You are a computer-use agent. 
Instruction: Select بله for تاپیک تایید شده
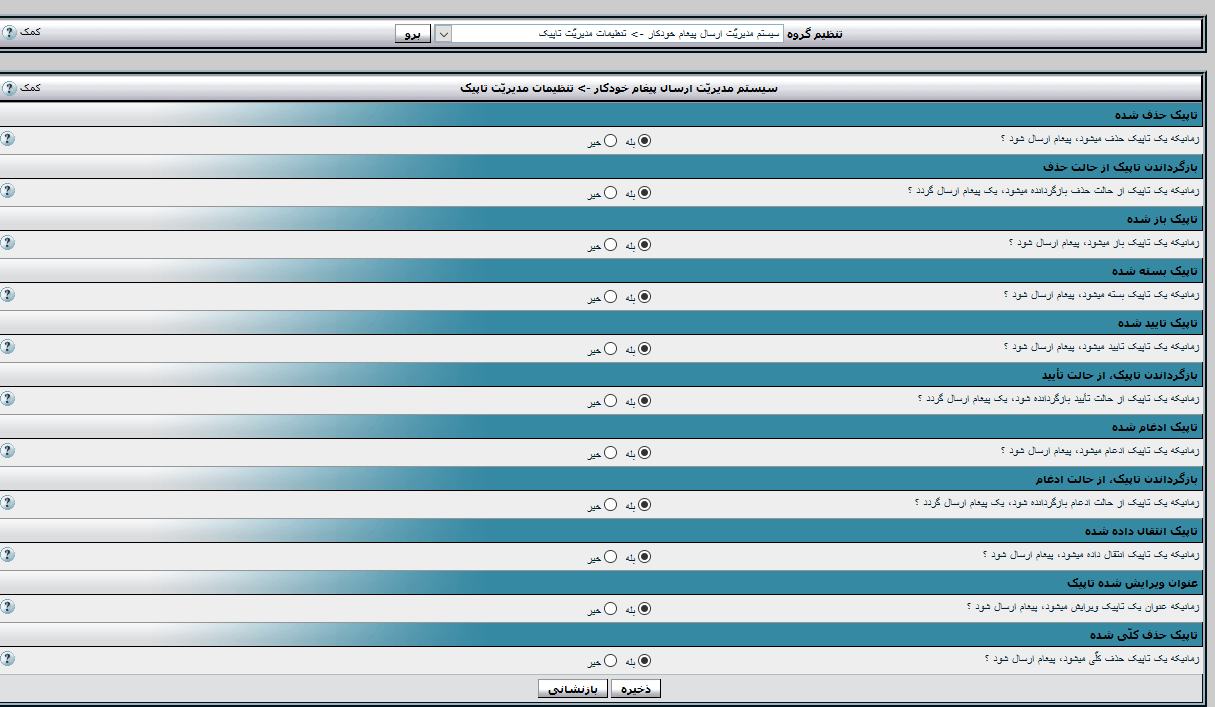(x=644, y=349)
